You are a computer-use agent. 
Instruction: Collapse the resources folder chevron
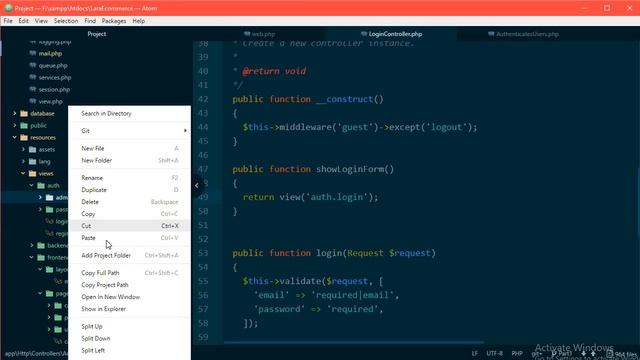pyautogui.click(x=15, y=138)
